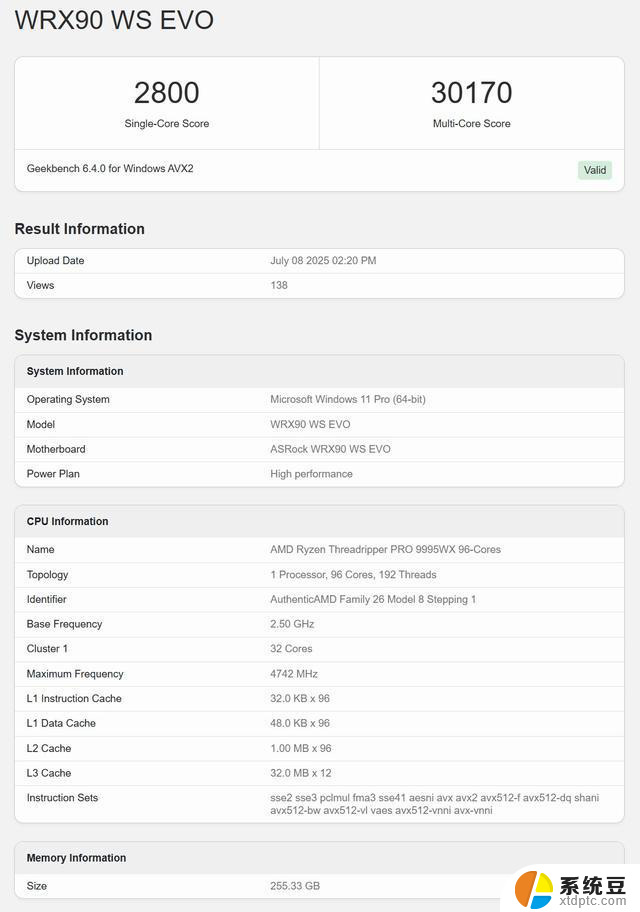Select Microsoft Windows 11 Pro (64-bit) value
This screenshot has height=912, width=640.
click(x=347, y=400)
